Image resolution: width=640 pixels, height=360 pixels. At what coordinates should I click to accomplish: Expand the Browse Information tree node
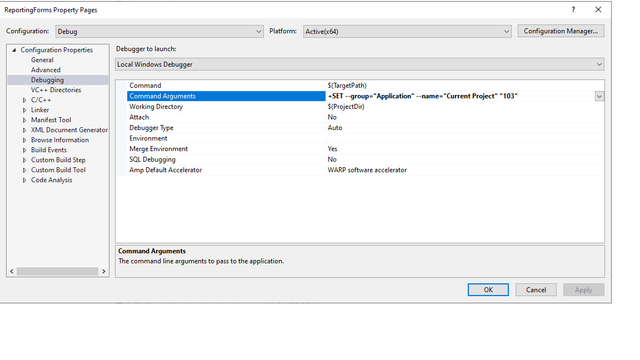(x=24, y=140)
